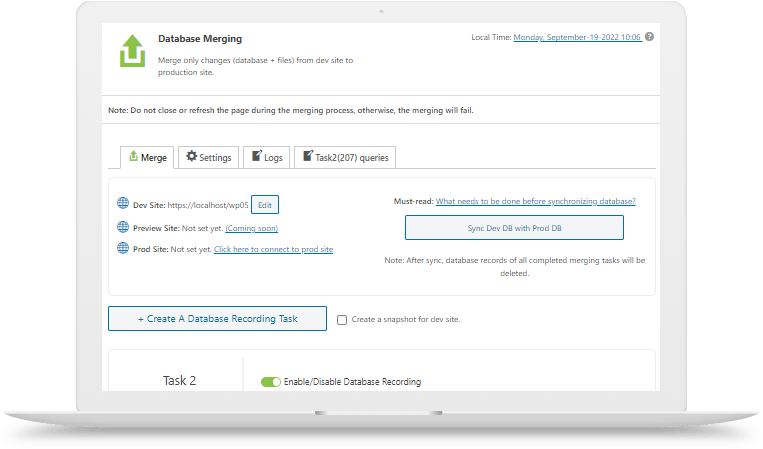763x449 pixels.
Task: Click the Task 2 heading text
Action: 180,380
